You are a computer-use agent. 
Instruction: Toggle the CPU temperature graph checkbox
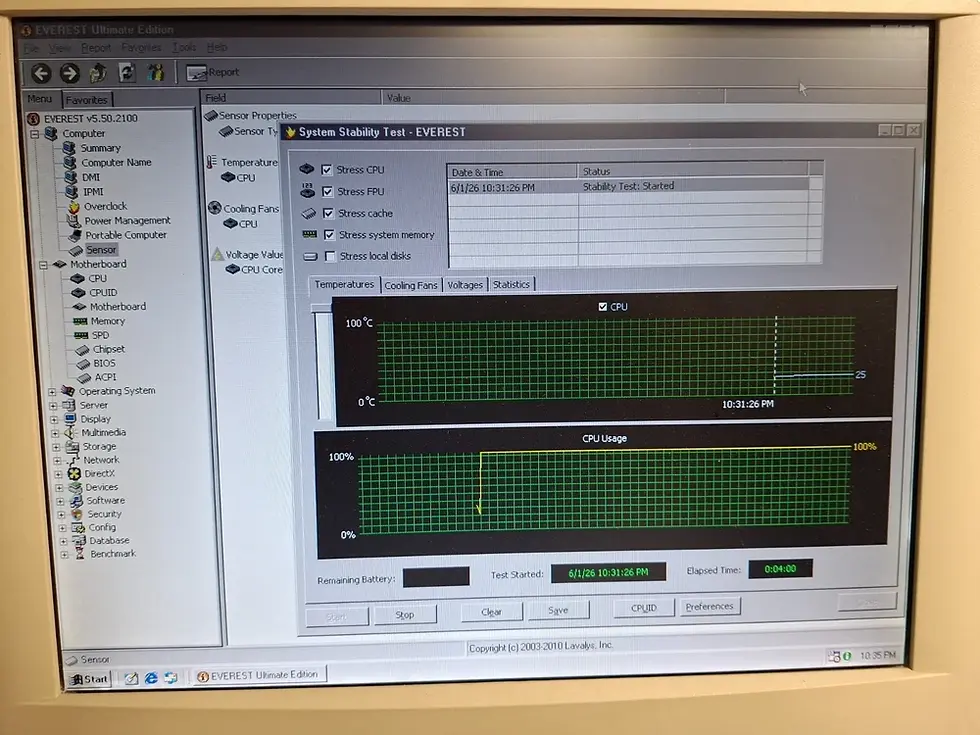point(602,307)
